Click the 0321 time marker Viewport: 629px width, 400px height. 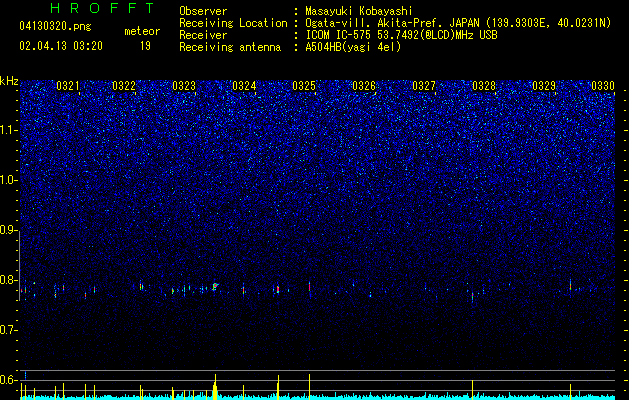pos(67,86)
